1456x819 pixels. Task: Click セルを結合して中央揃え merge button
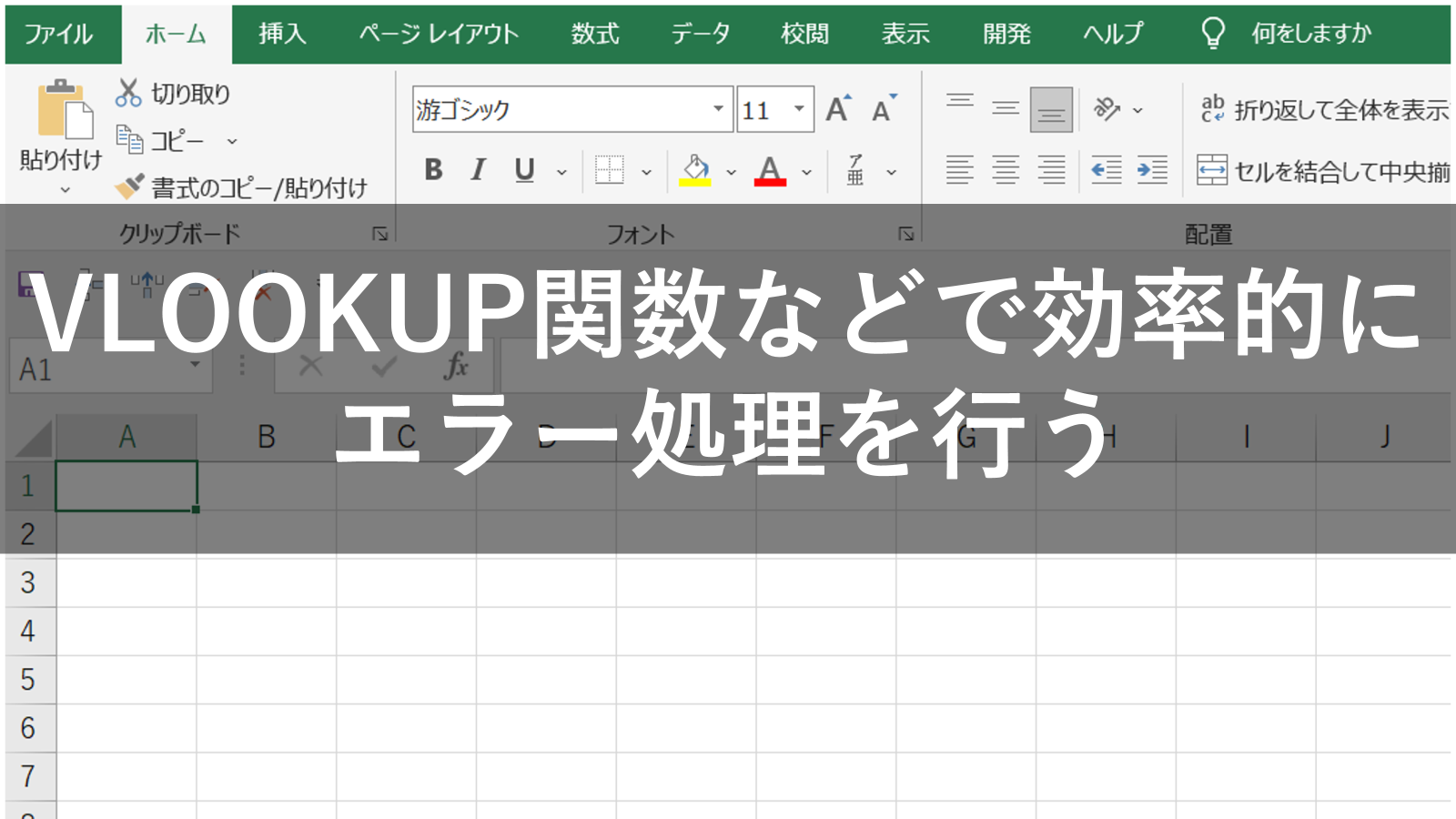click(x=1324, y=170)
